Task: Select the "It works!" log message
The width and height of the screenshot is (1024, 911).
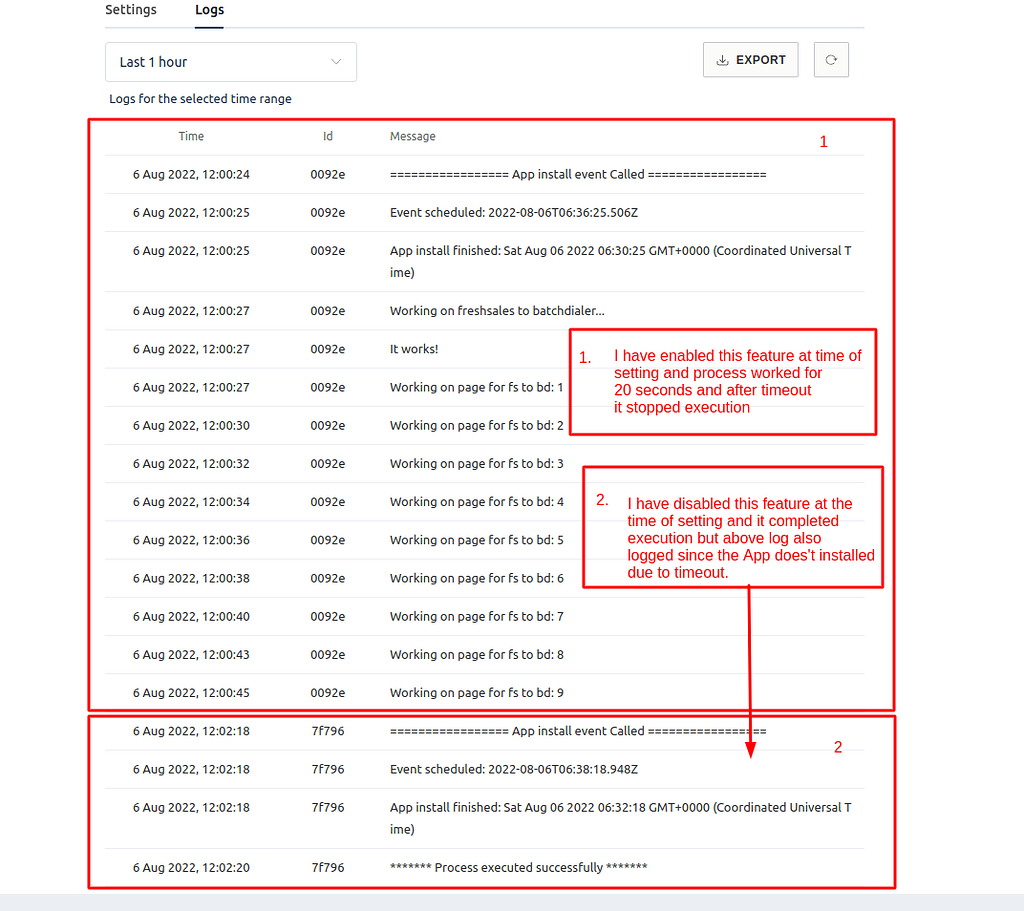Action: 414,349
